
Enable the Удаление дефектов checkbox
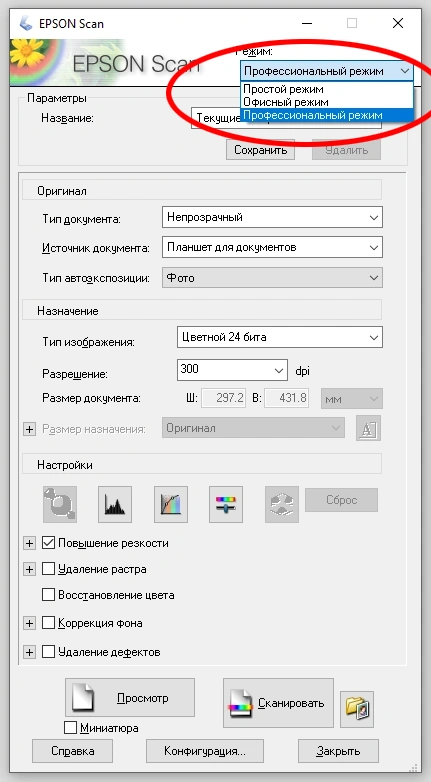coord(48,651)
